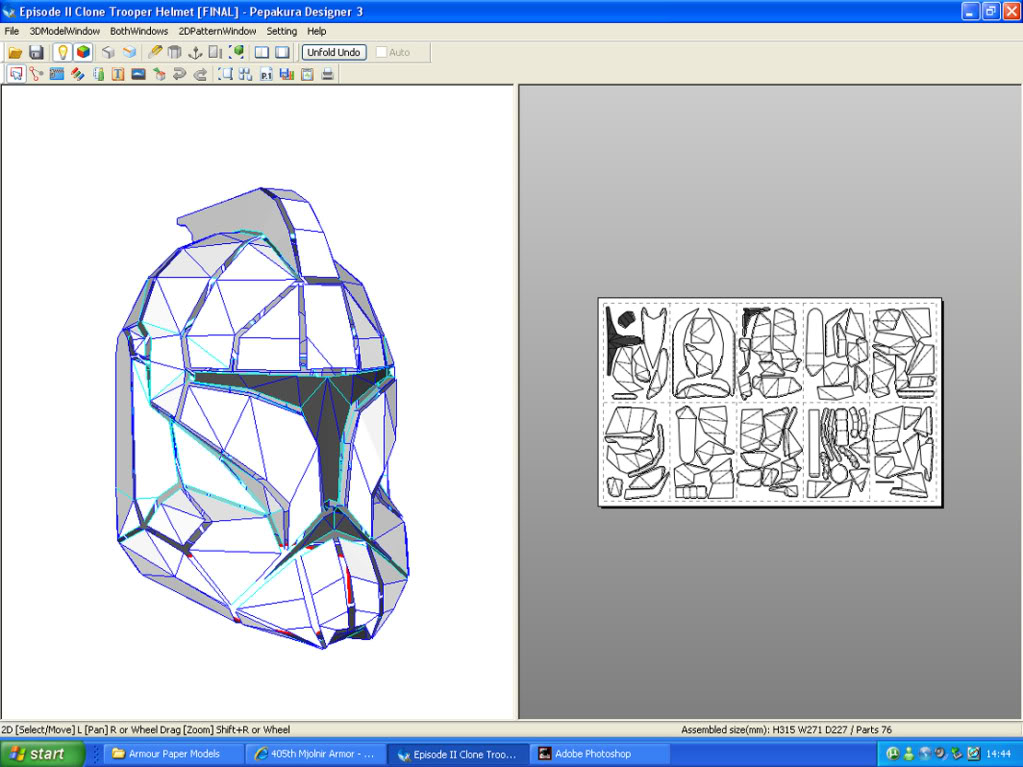1023x767 pixels.
Task: Click the clone trooper helmet 3D model
Action: tap(261, 417)
